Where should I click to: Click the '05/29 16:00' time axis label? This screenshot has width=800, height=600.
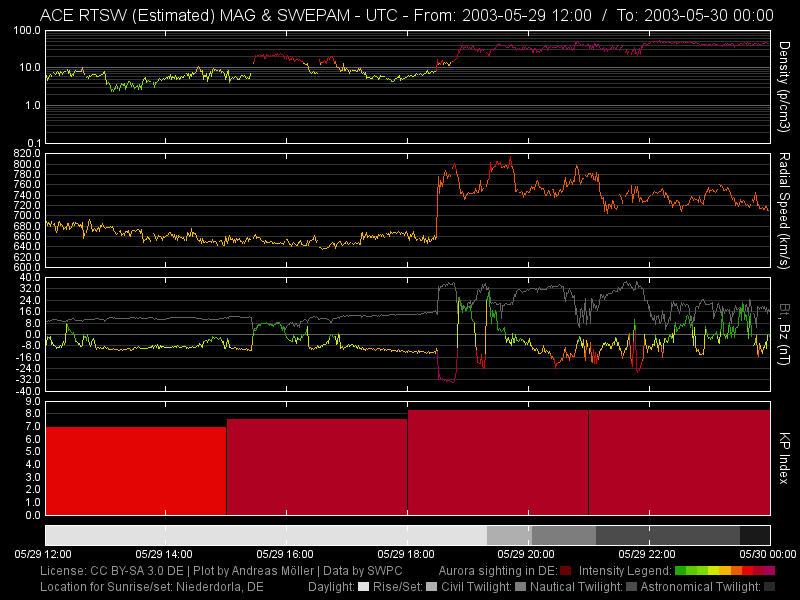[285, 554]
